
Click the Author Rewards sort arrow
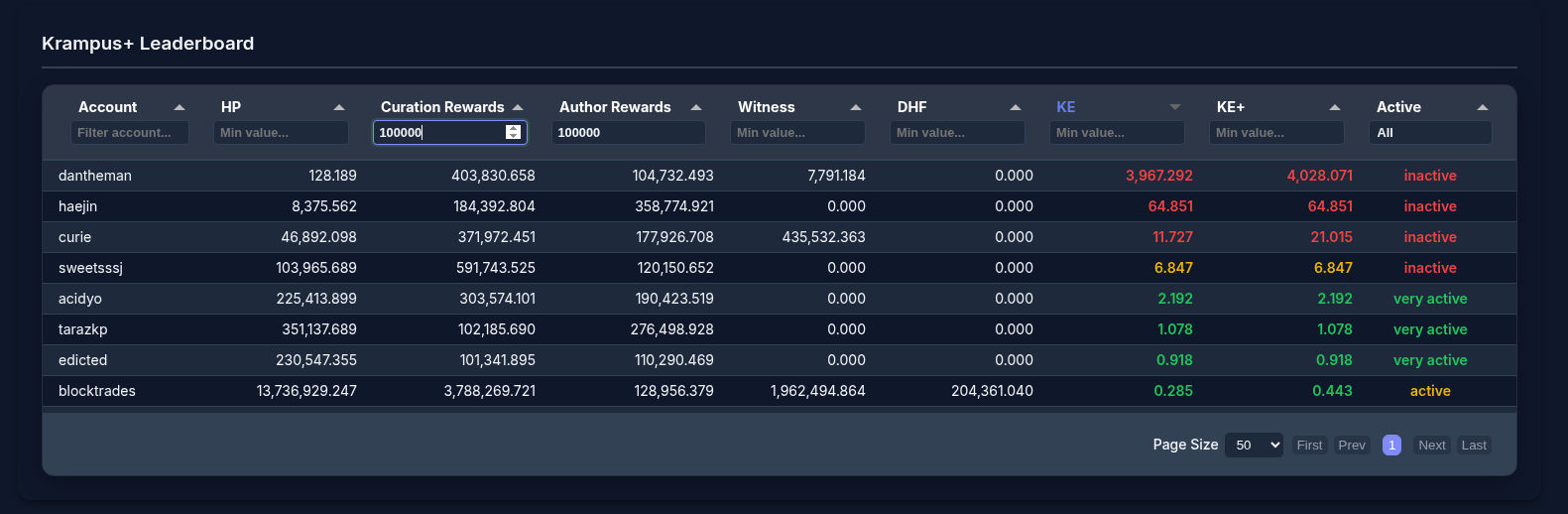(696, 107)
